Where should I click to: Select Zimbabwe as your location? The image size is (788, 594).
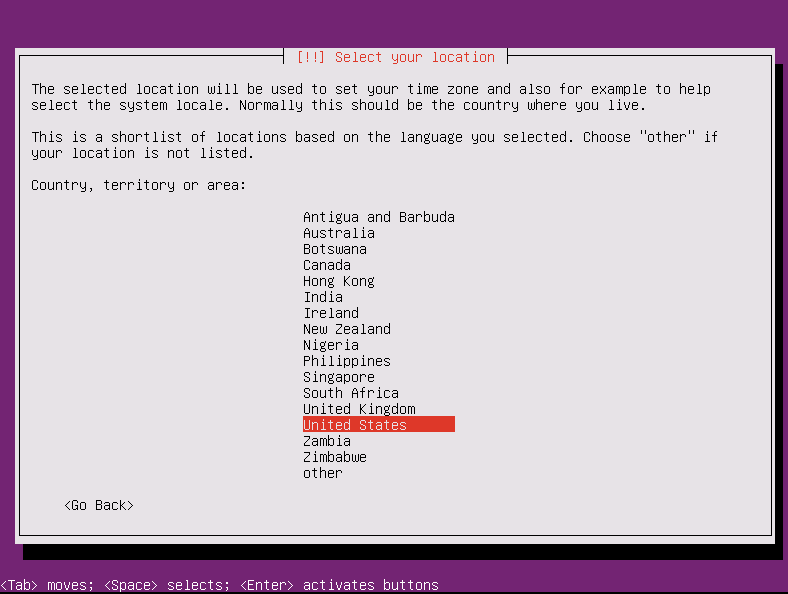[335, 457]
